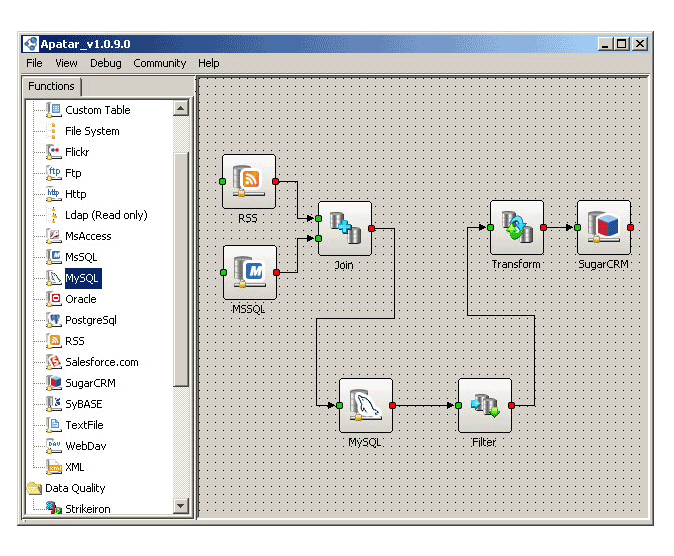Click the MsAccess connector icon
674x556 pixels.
click(x=54, y=236)
